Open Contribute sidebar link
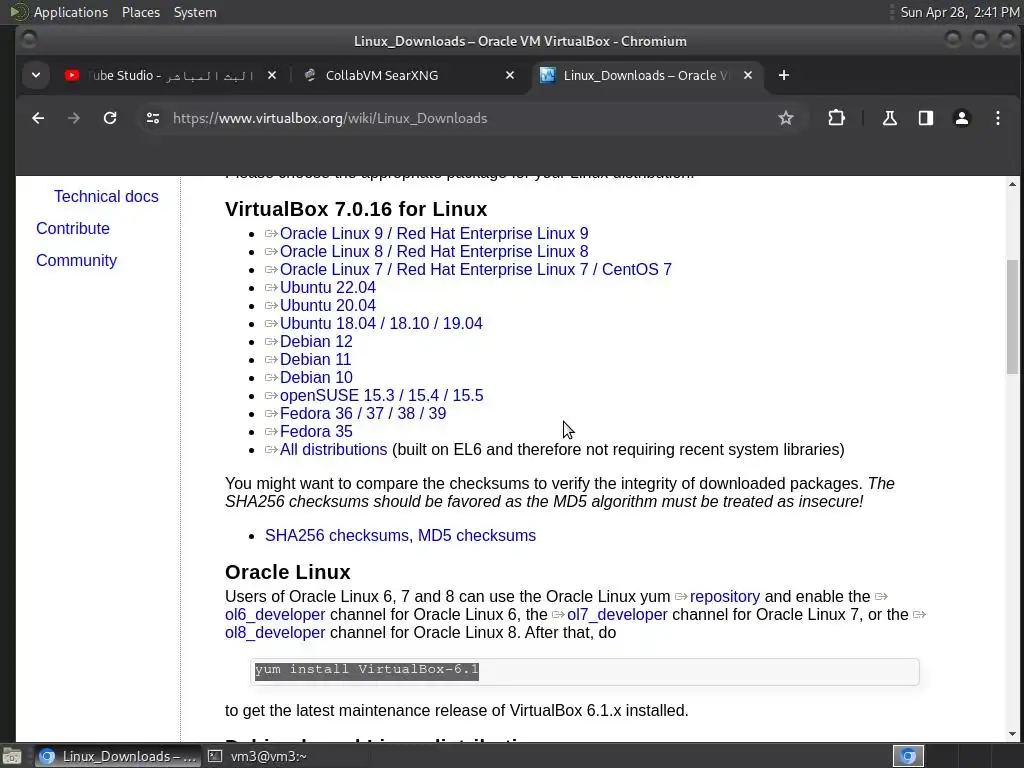Screen dimensions: 1024x768 coord(72,229)
